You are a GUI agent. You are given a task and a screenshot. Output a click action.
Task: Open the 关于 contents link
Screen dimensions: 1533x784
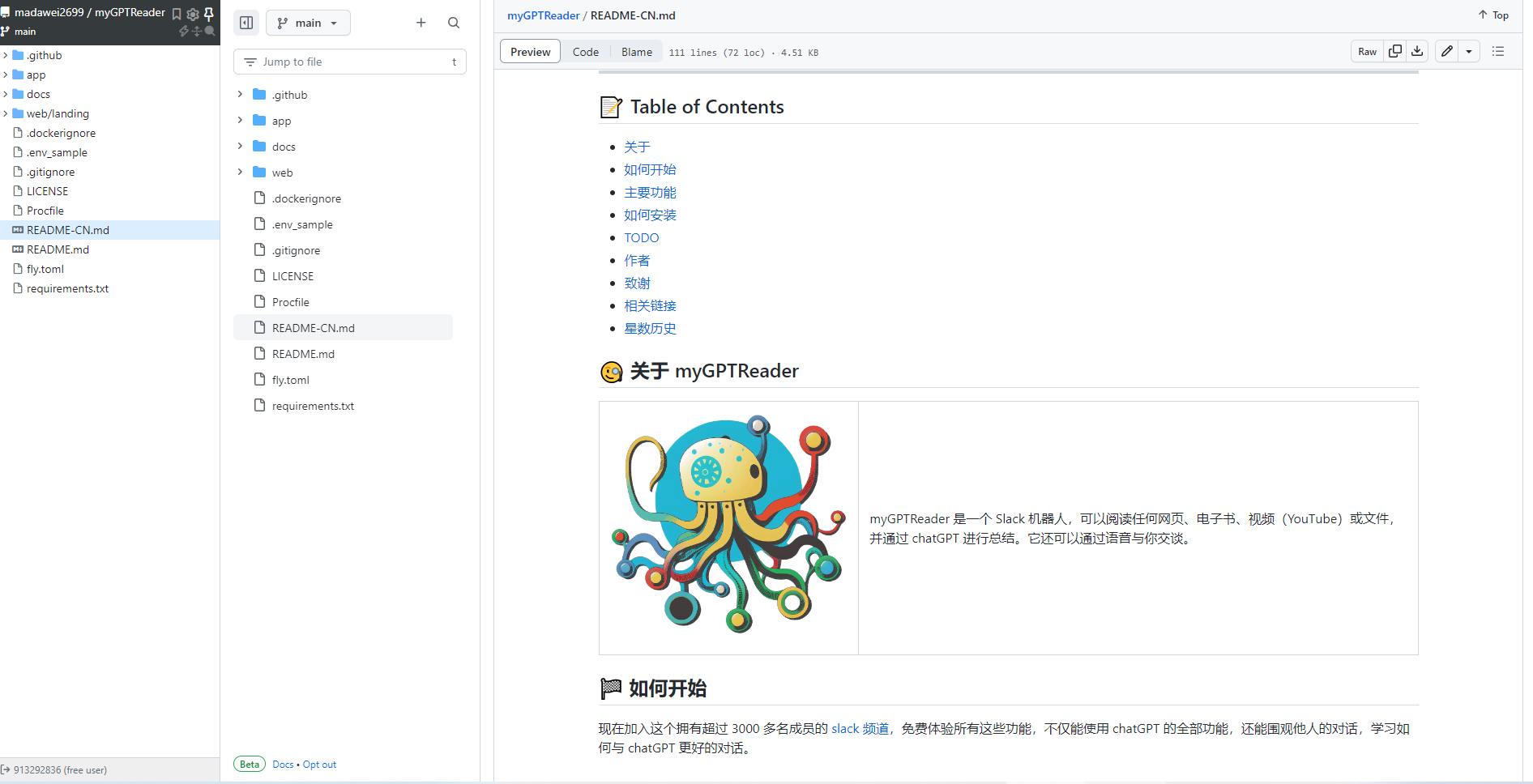pos(637,147)
